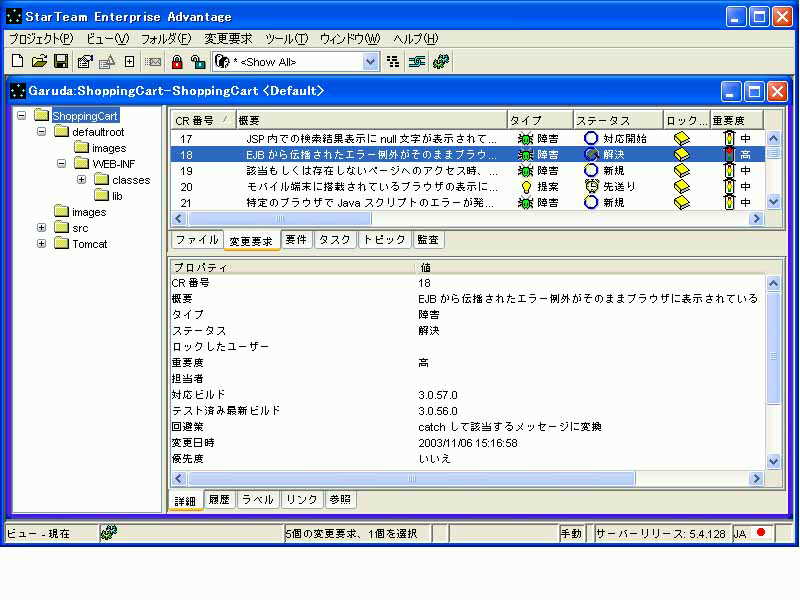
Task: Click the red Lock toolbar icon
Action: (x=177, y=62)
